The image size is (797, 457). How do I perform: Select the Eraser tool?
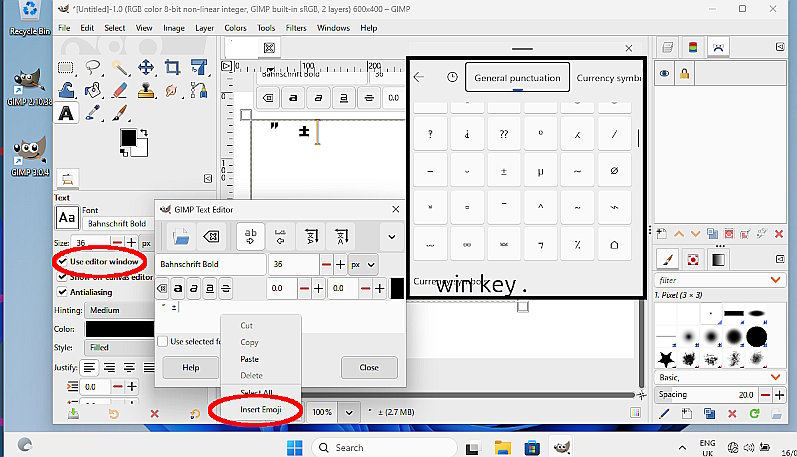coord(119,90)
